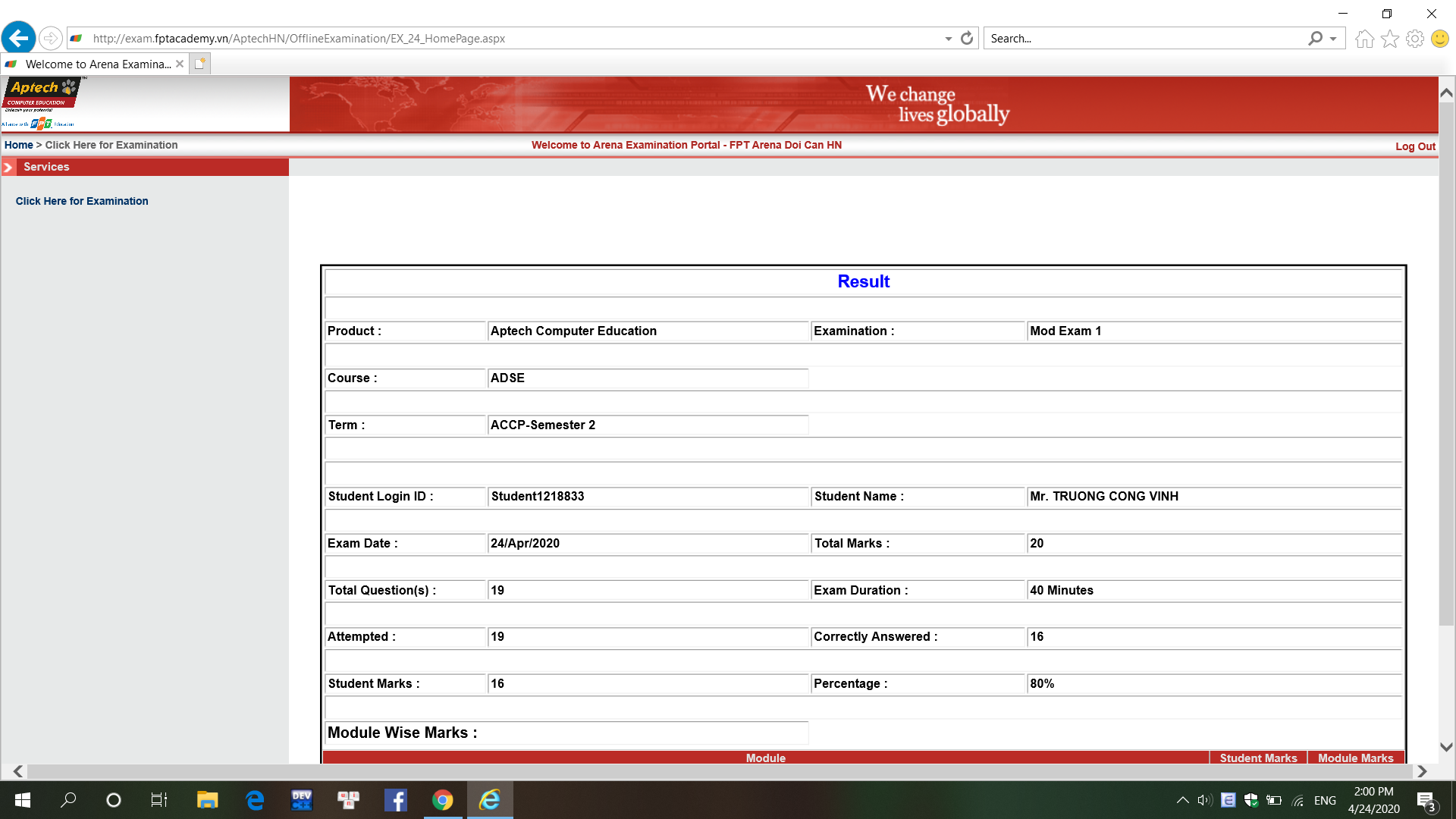Switch to Google Chrome on the taskbar
The height and width of the screenshot is (819, 1456).
pyautogui.click(x=443, y=800)
